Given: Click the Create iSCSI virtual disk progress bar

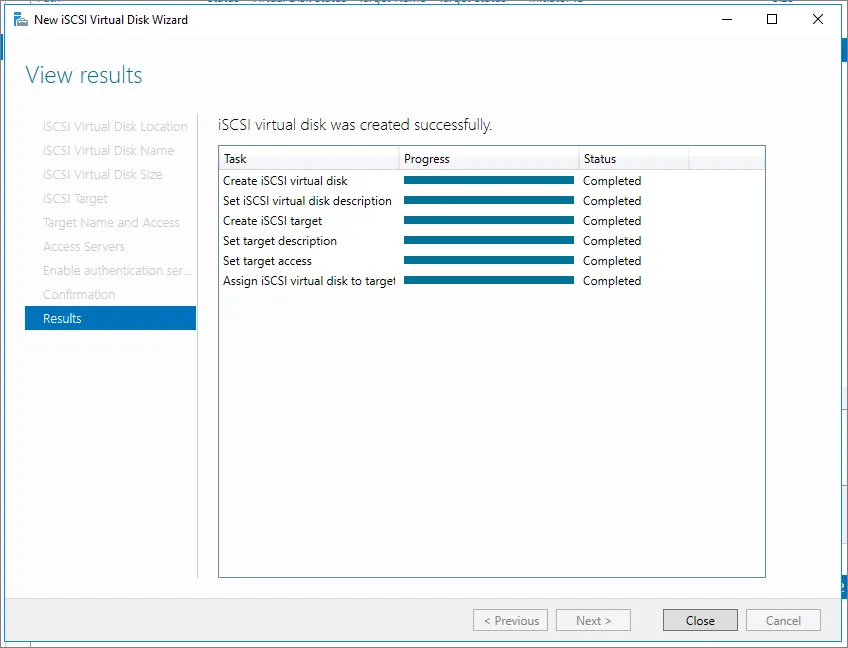Looking at the screenshot, I should click(488, 181).
